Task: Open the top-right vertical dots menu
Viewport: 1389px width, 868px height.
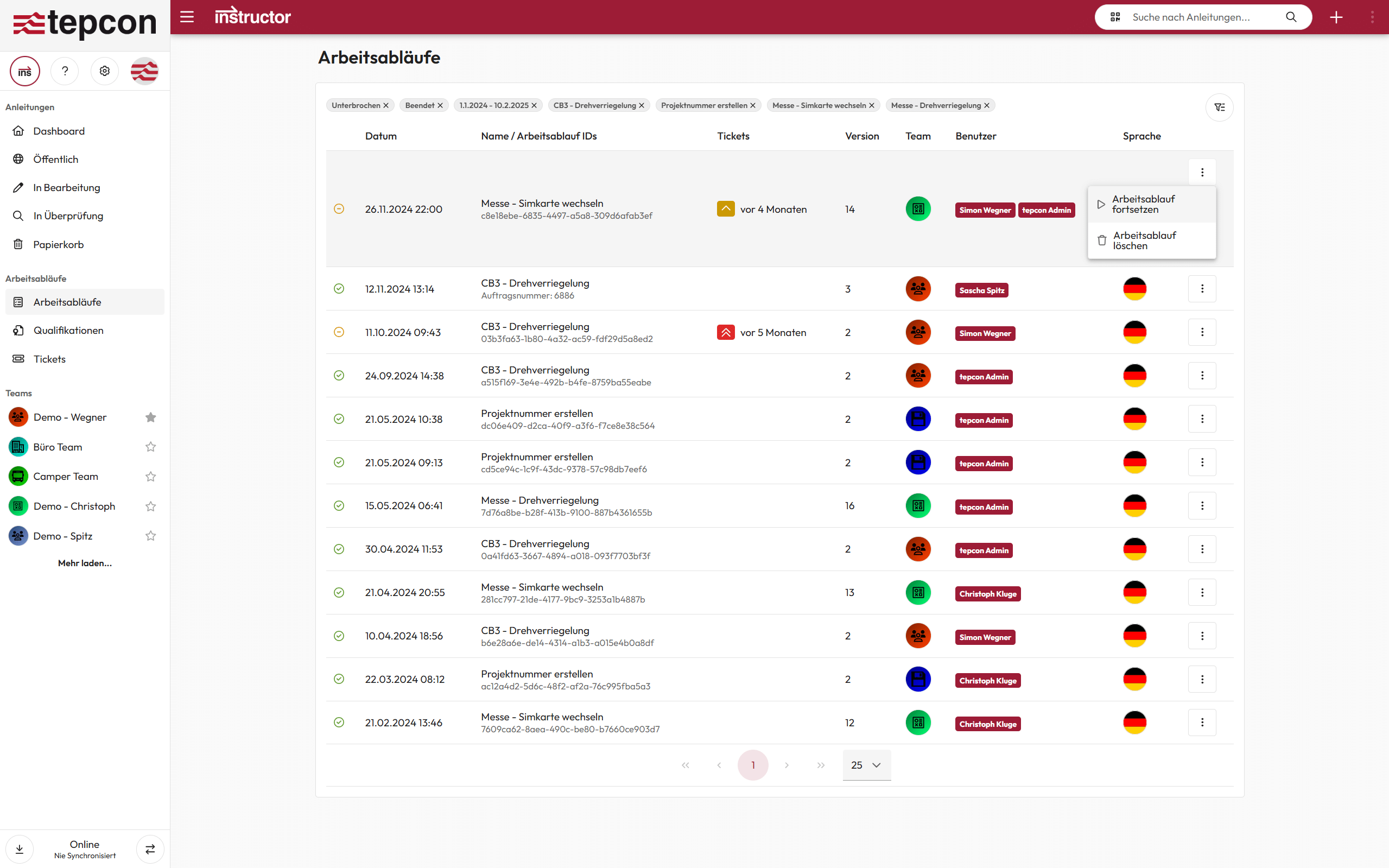Action: 1372,17
